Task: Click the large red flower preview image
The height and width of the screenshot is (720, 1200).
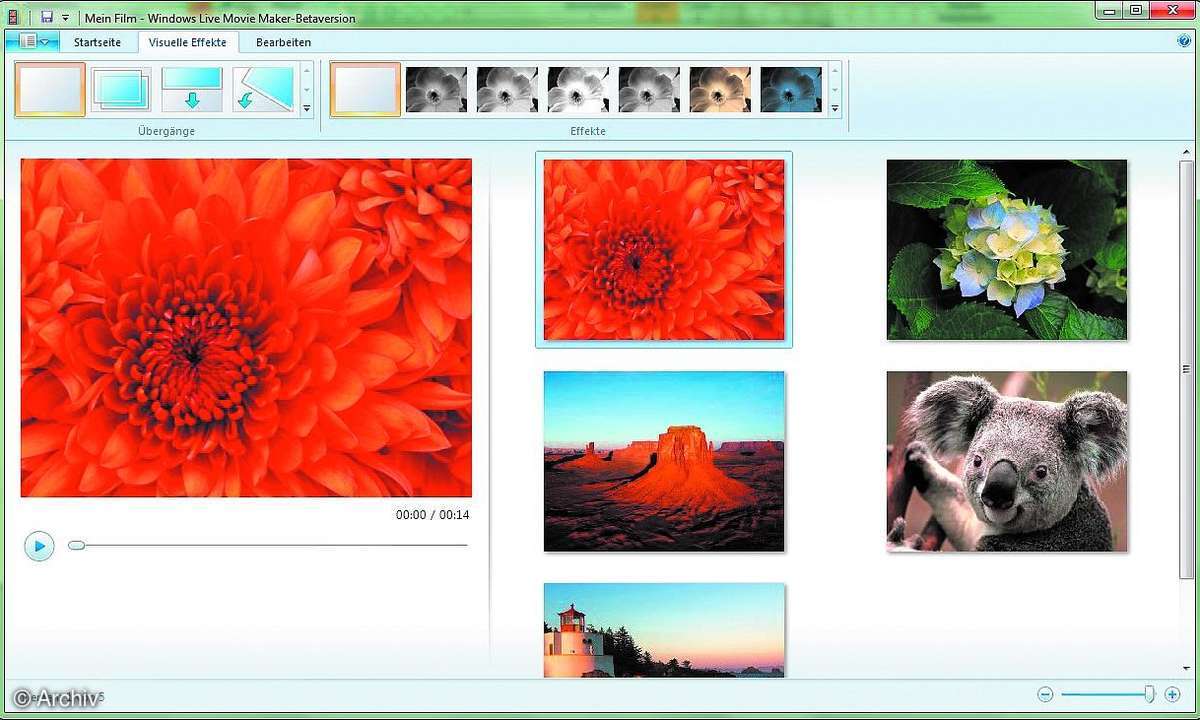Action: point(246,328)
